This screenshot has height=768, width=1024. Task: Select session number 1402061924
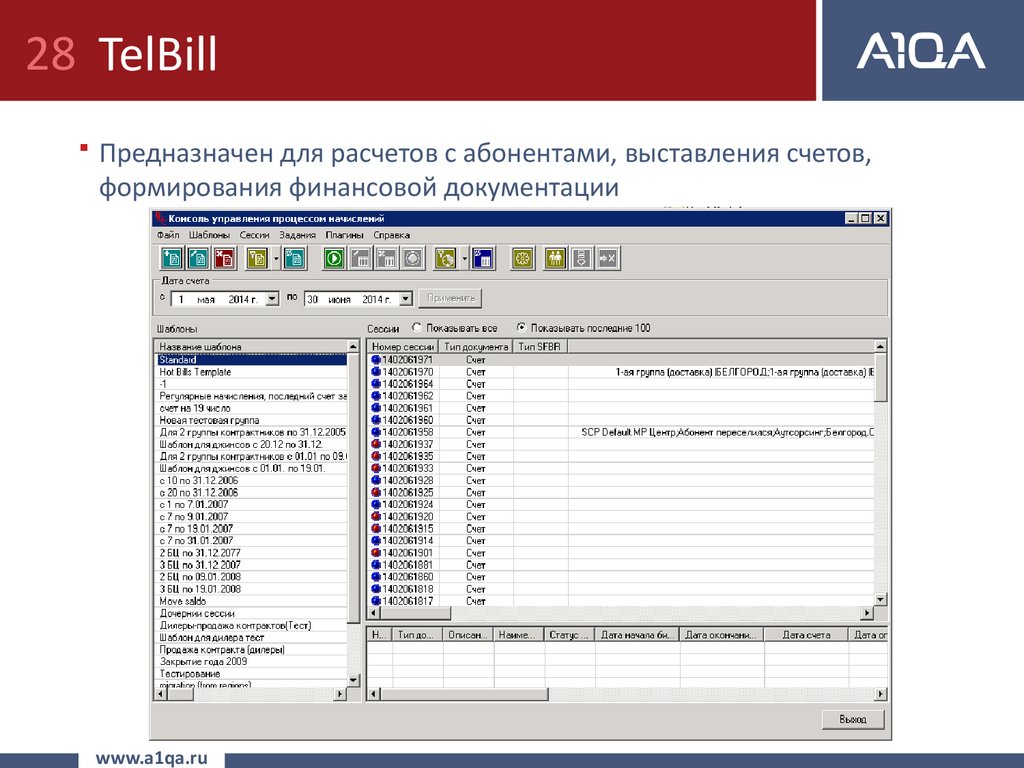pos(407,504)
